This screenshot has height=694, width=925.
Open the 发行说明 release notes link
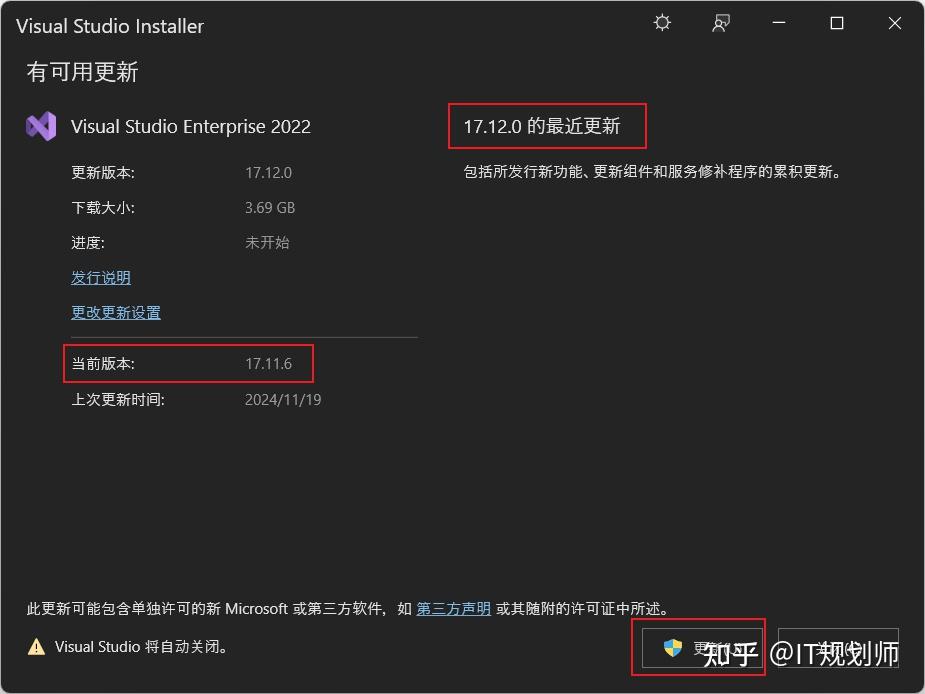pyautogui.click(x=100, y=277)
